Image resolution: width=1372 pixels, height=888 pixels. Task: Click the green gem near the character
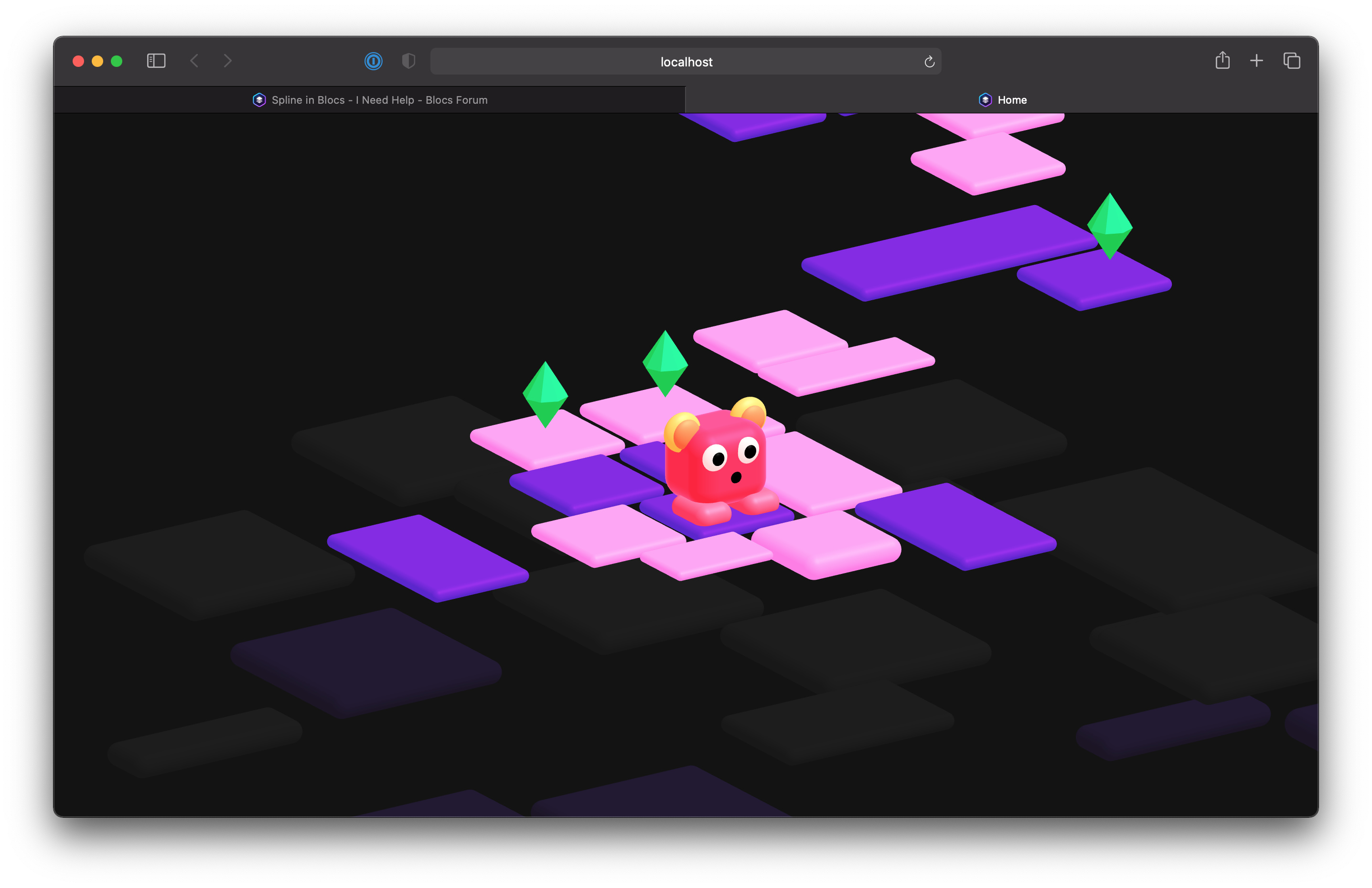point(665,363)
